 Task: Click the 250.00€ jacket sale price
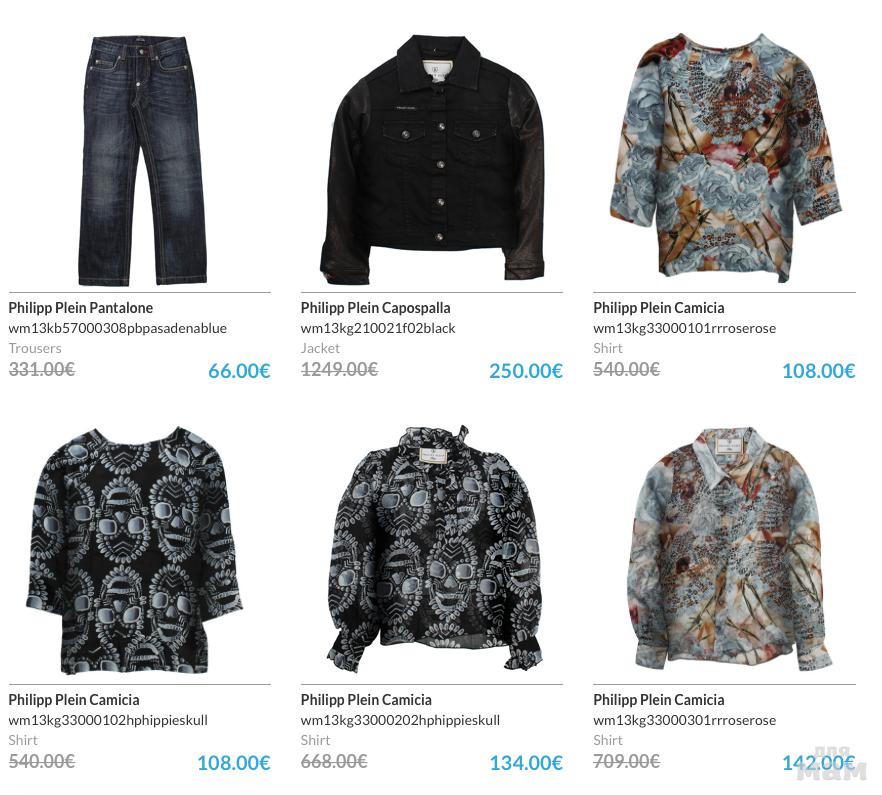525,371
